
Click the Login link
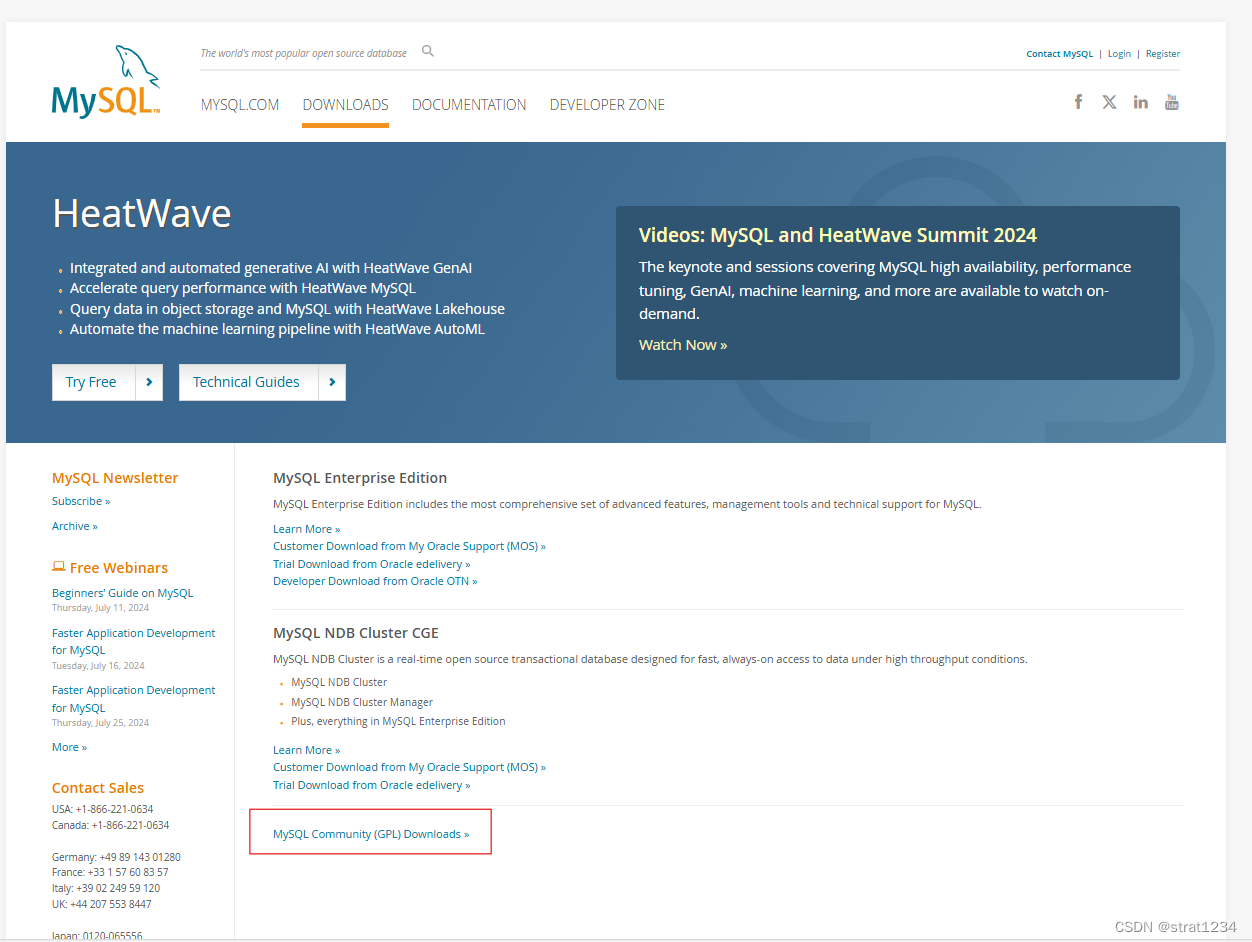[x=1119, y=54]
